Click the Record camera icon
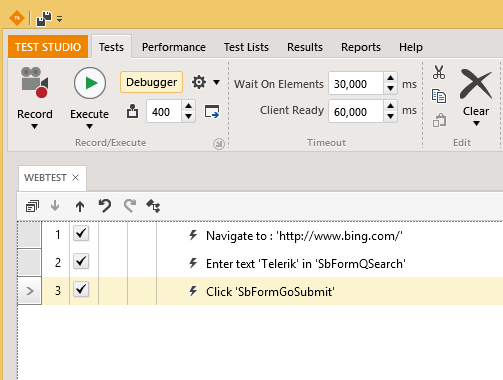This screenshot has height=380, width=503. [35, 82]
